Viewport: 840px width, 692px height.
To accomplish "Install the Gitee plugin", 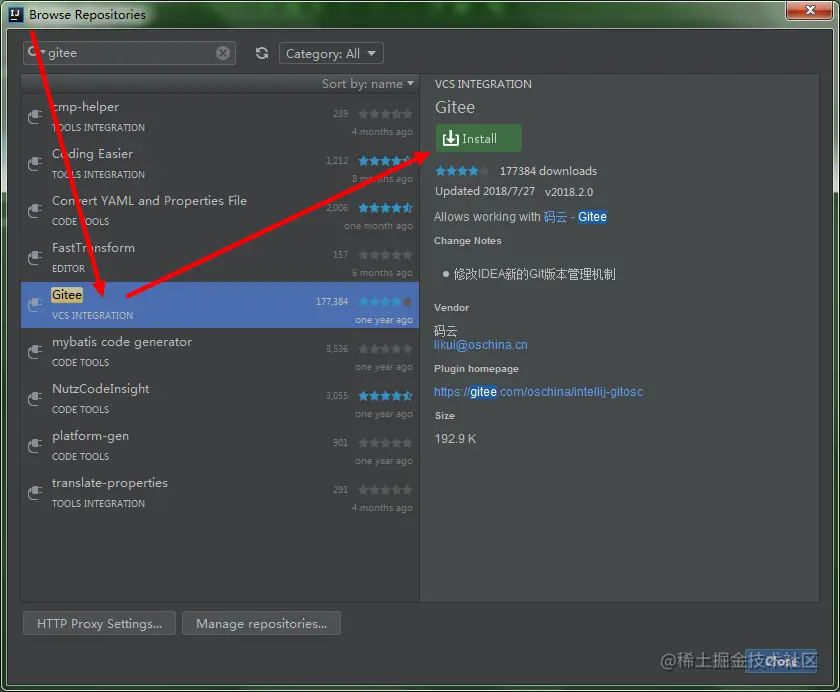I will pyautogui.click(x=478, y=138).
